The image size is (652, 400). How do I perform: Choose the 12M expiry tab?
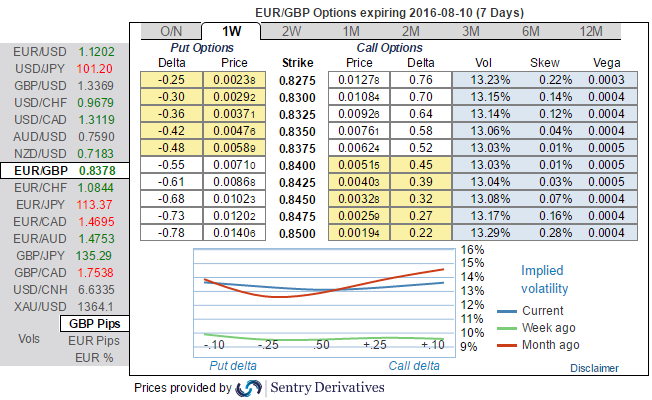coord(593,31)
